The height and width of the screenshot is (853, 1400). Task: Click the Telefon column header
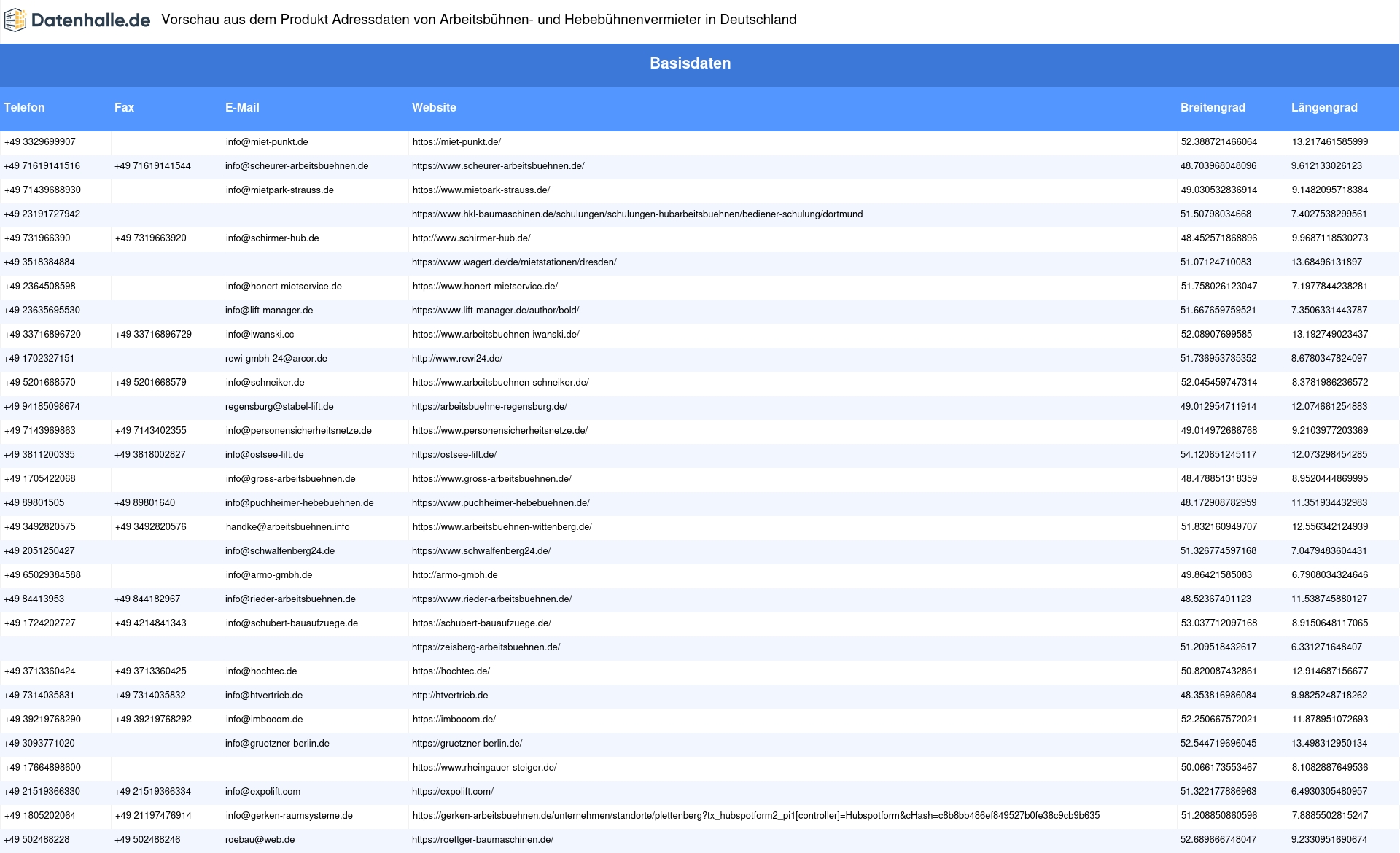tap(24, 107)
